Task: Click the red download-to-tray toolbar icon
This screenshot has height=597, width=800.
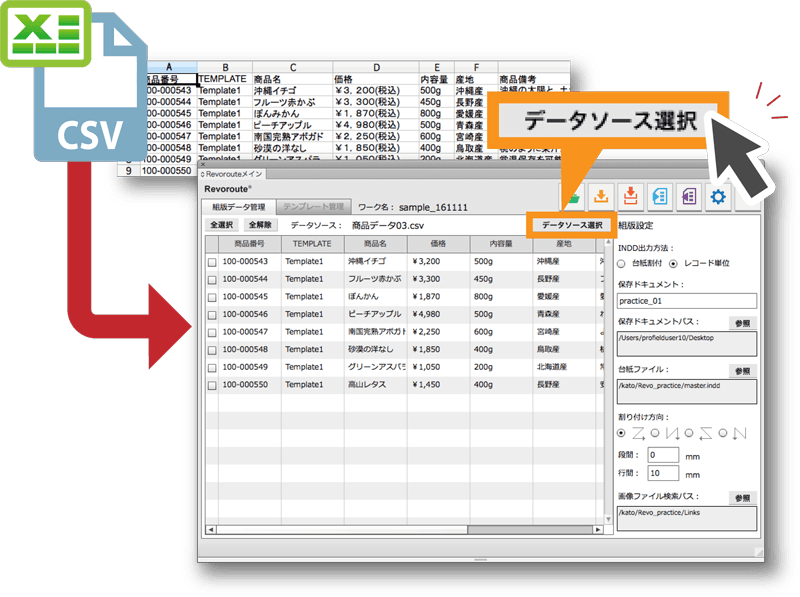Action: click(631, 196)
